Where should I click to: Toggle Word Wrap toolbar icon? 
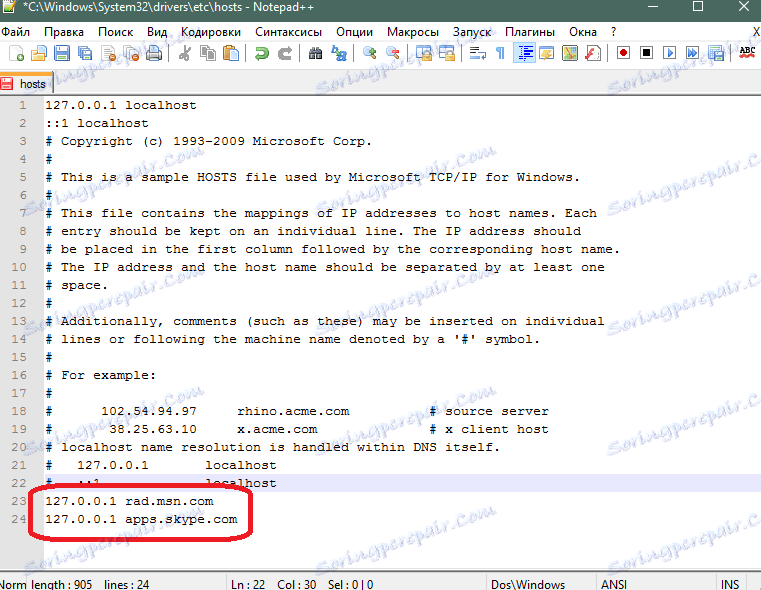(x=478, y=53)
